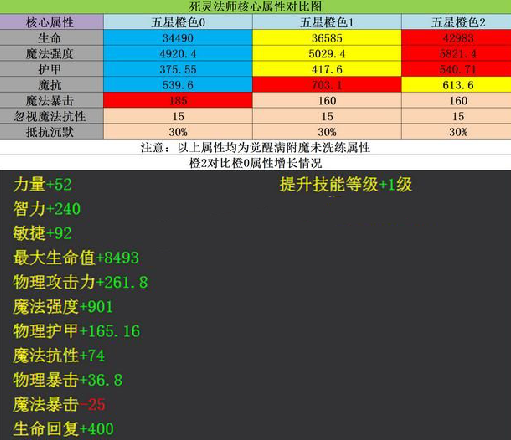The height and width of the screenshot is (440, 511).
Task: Select the '魔抗' row label
Action: [x=51, y=85]
